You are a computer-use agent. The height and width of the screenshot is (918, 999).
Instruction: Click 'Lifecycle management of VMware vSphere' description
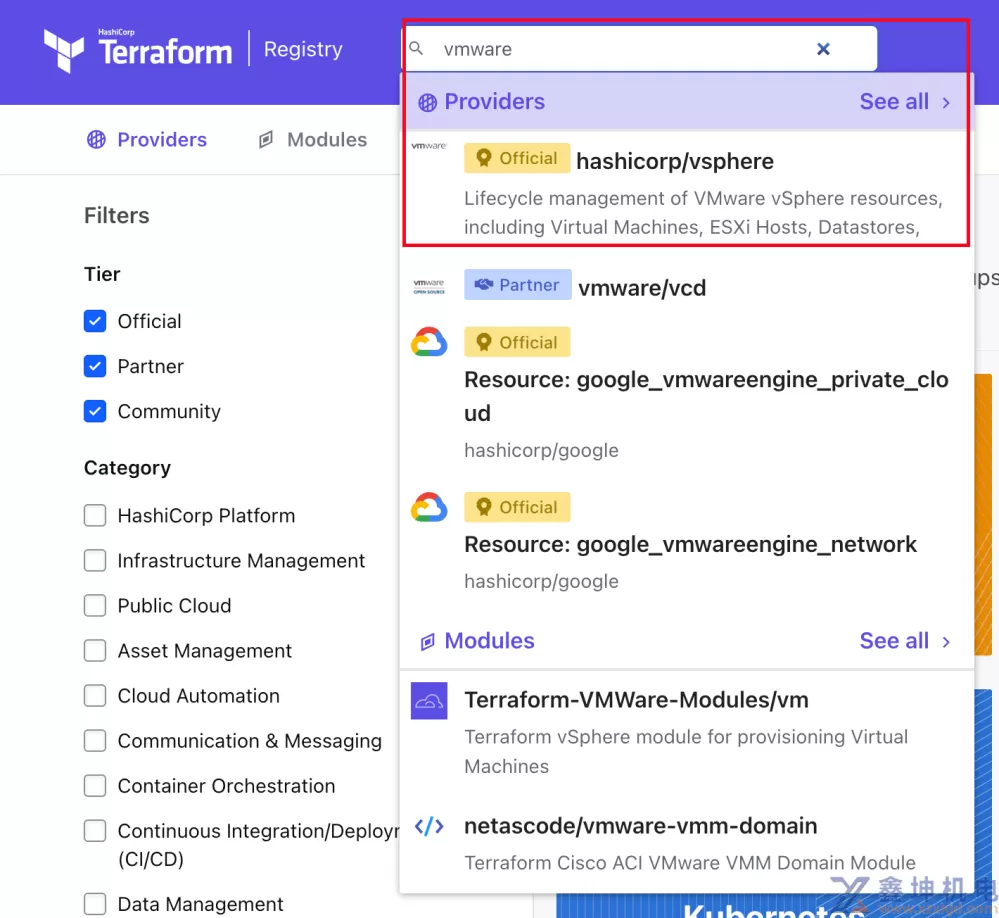(703, 213)
